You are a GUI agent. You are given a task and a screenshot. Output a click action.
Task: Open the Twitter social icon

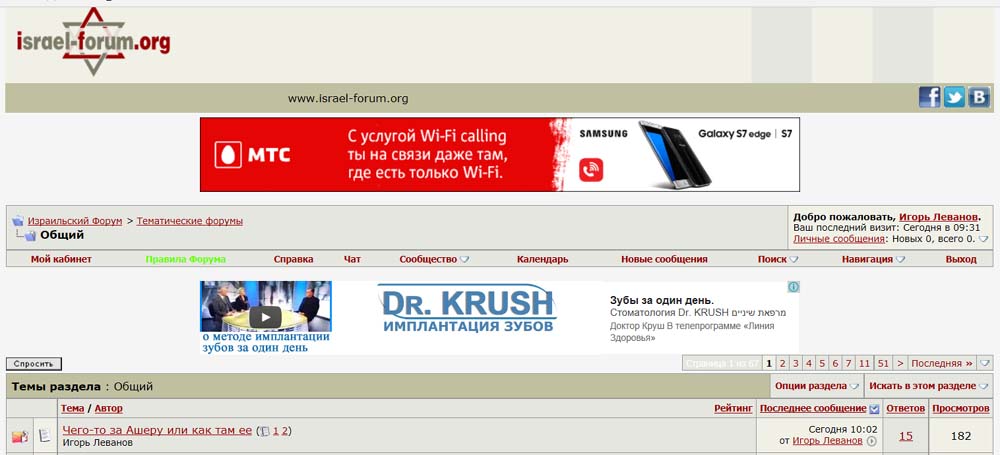pyautogui.click(x=954, y=98)
